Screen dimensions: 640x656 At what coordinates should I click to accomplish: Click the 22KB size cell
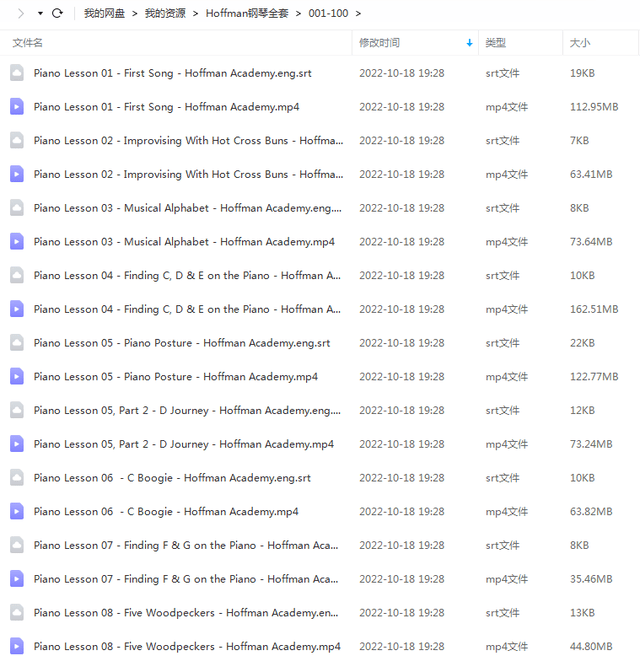pos(582,343)
